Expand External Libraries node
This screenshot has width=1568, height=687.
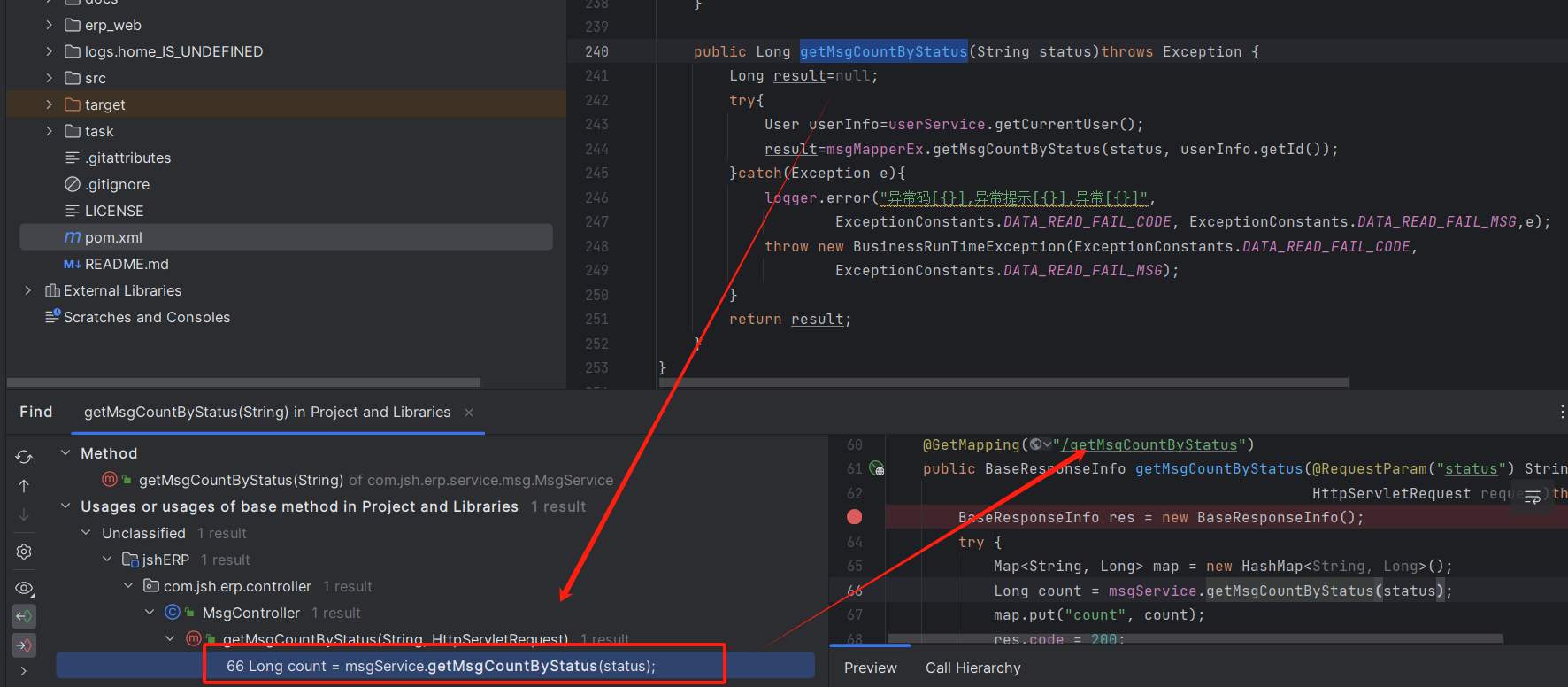(x=28, y=290)
